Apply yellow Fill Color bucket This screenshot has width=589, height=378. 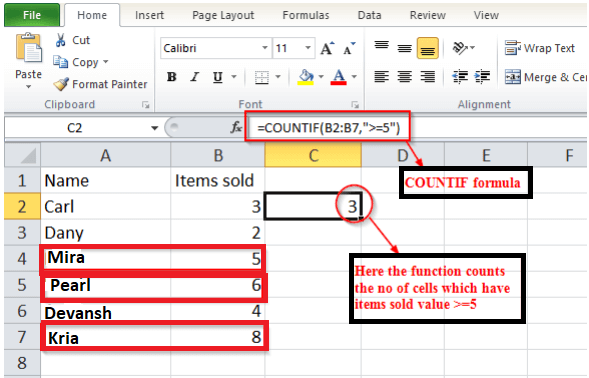coord(306,77)
